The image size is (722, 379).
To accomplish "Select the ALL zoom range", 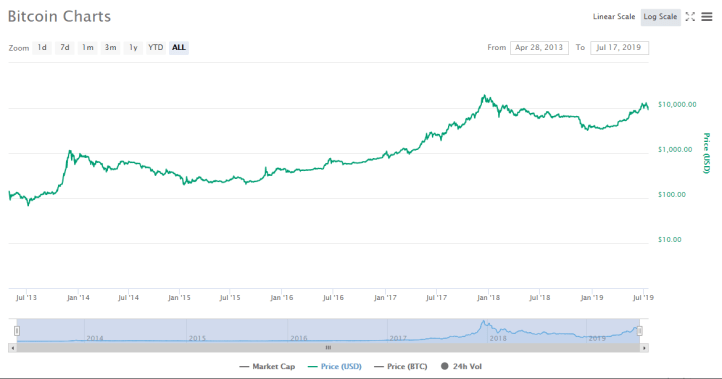I will (x=179, y=47).
